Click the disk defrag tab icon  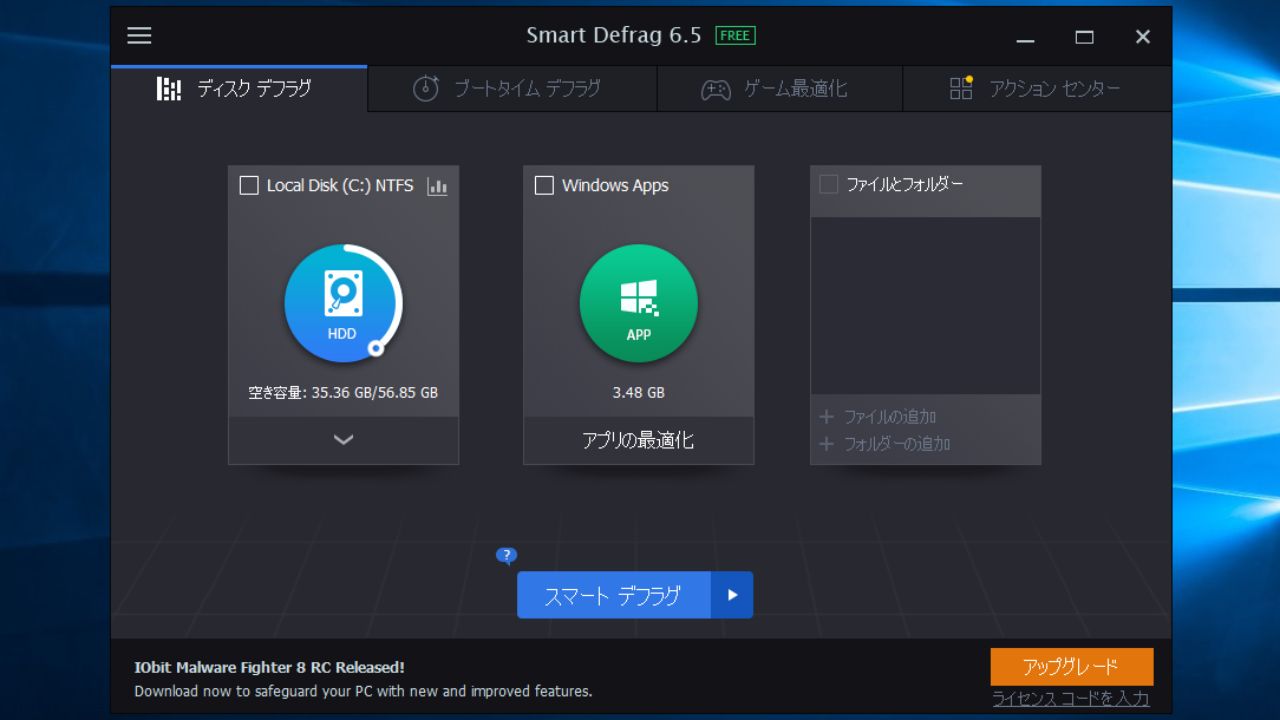click(x=169, y=89)
